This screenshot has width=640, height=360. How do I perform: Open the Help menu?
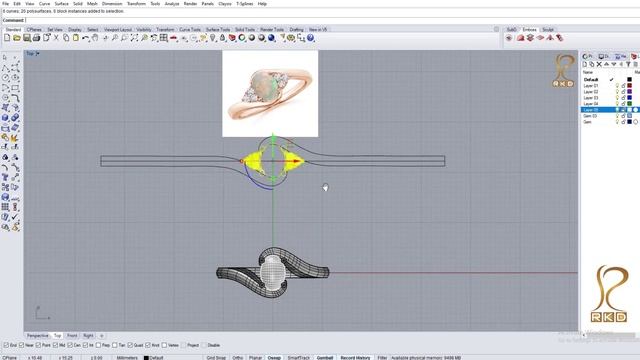262,4
